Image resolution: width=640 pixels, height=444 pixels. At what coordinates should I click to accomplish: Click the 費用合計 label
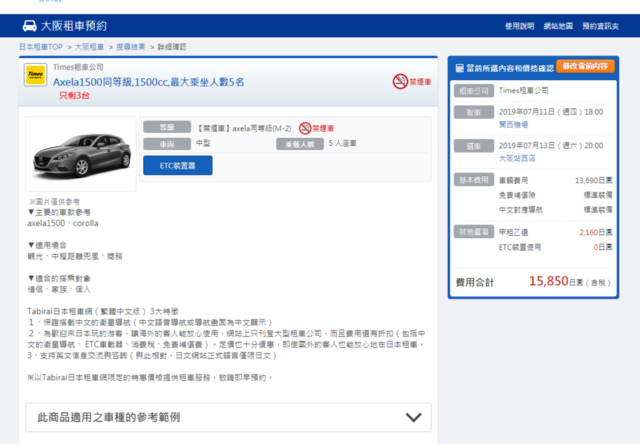[475, 282]
